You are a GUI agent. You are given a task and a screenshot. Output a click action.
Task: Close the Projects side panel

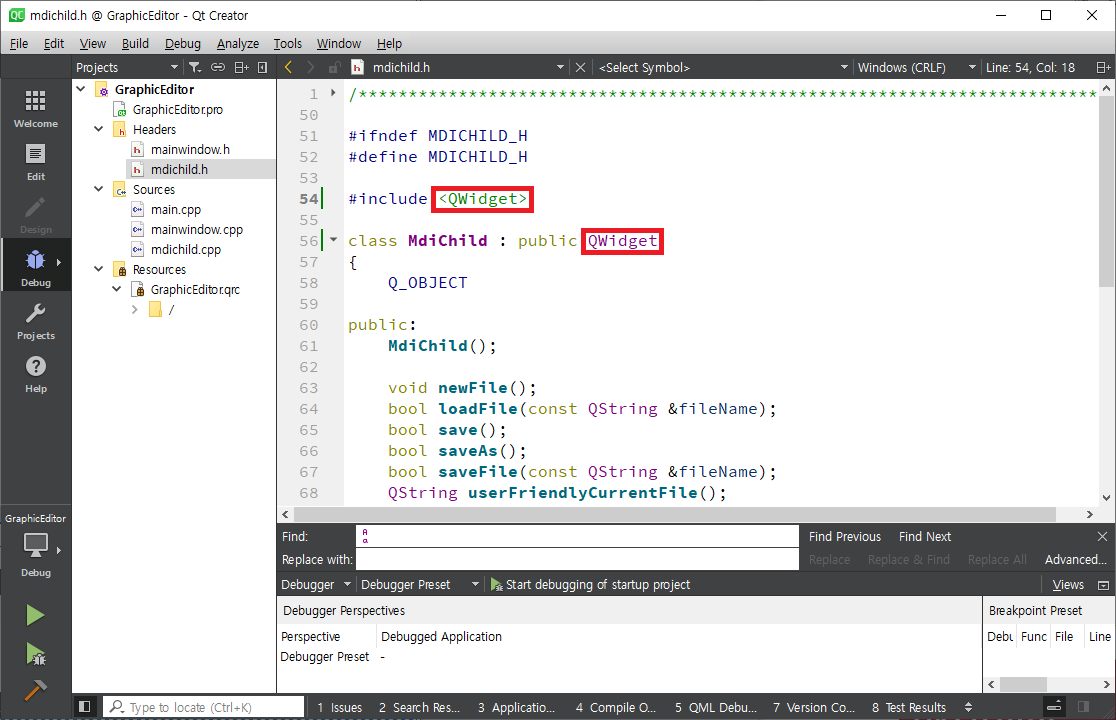263,68
